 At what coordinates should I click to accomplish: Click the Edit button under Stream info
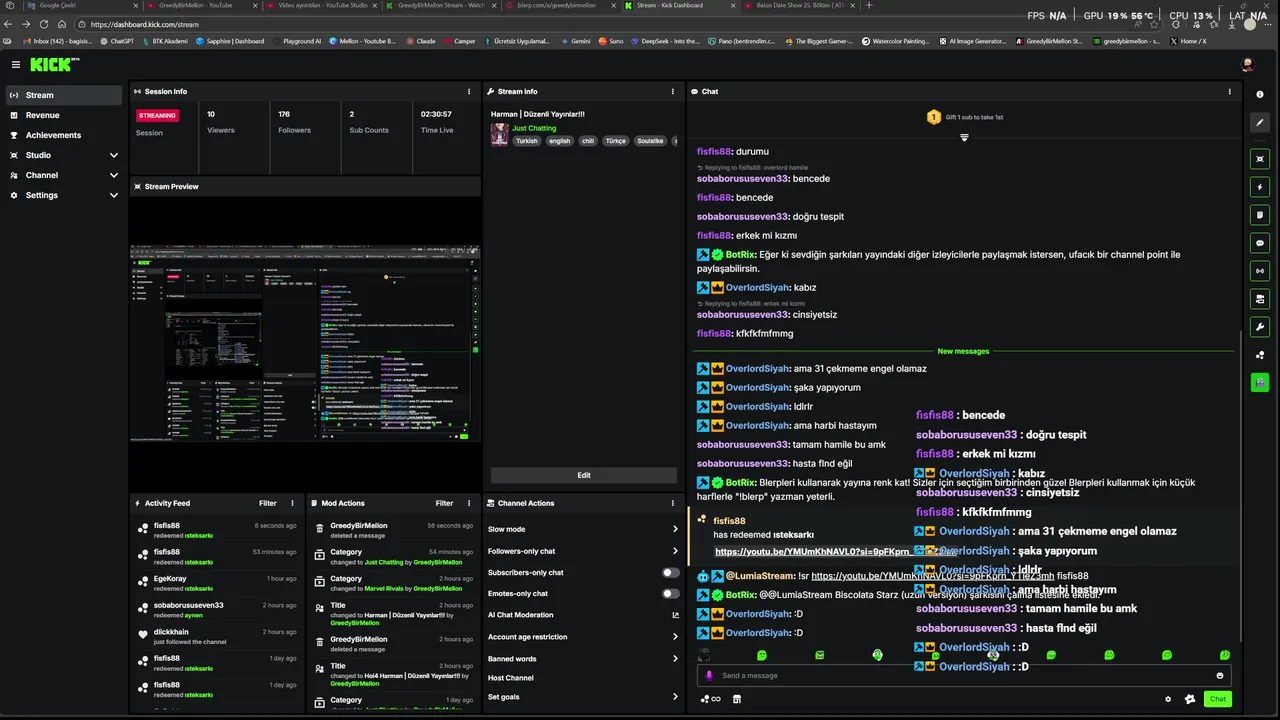click(x=584, y=475)
